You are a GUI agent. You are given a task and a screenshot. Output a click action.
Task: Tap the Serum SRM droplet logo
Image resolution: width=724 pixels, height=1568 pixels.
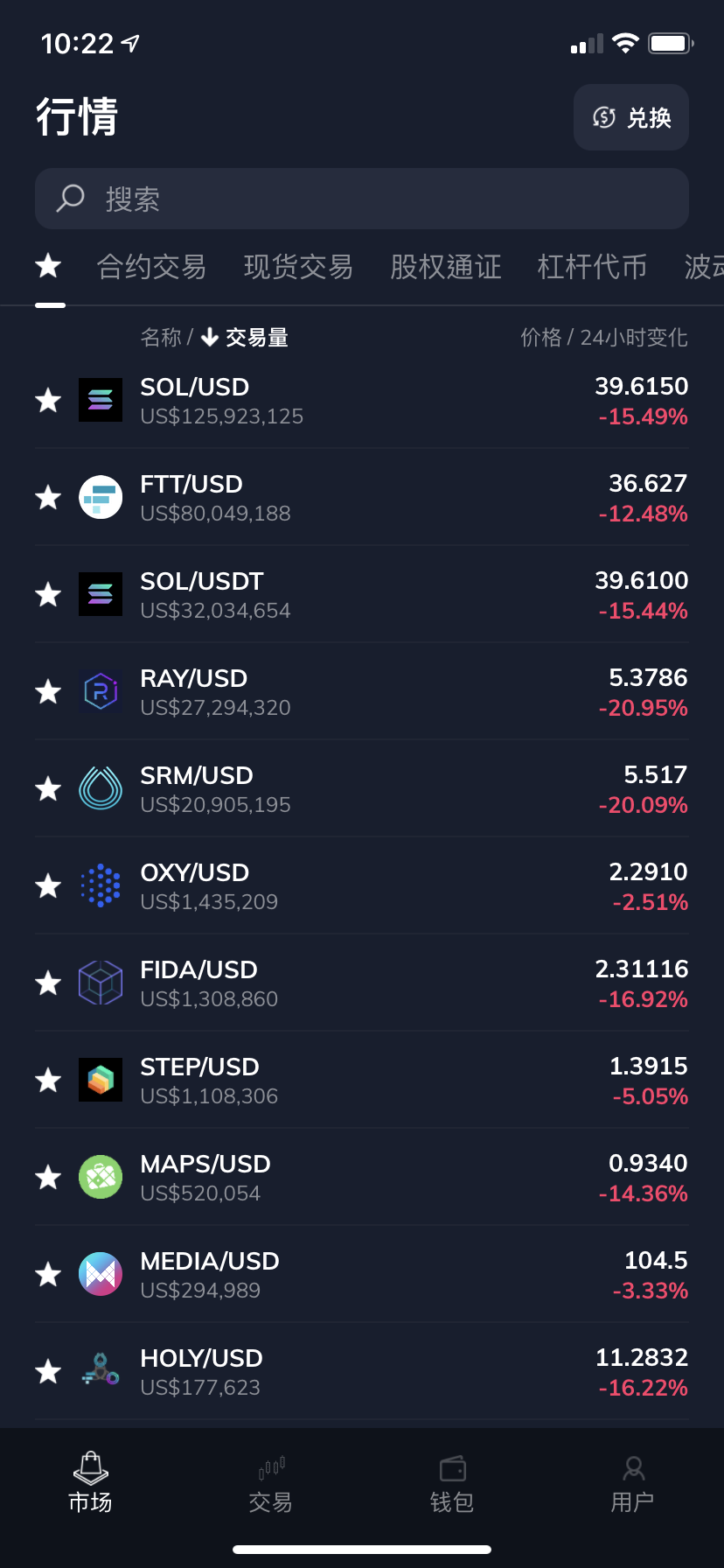(x=101, y=788)
